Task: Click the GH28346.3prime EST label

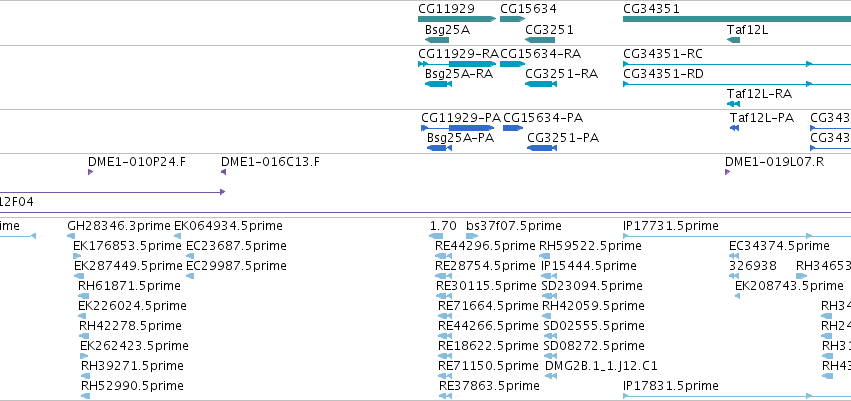Action: (x=119, y=226)
